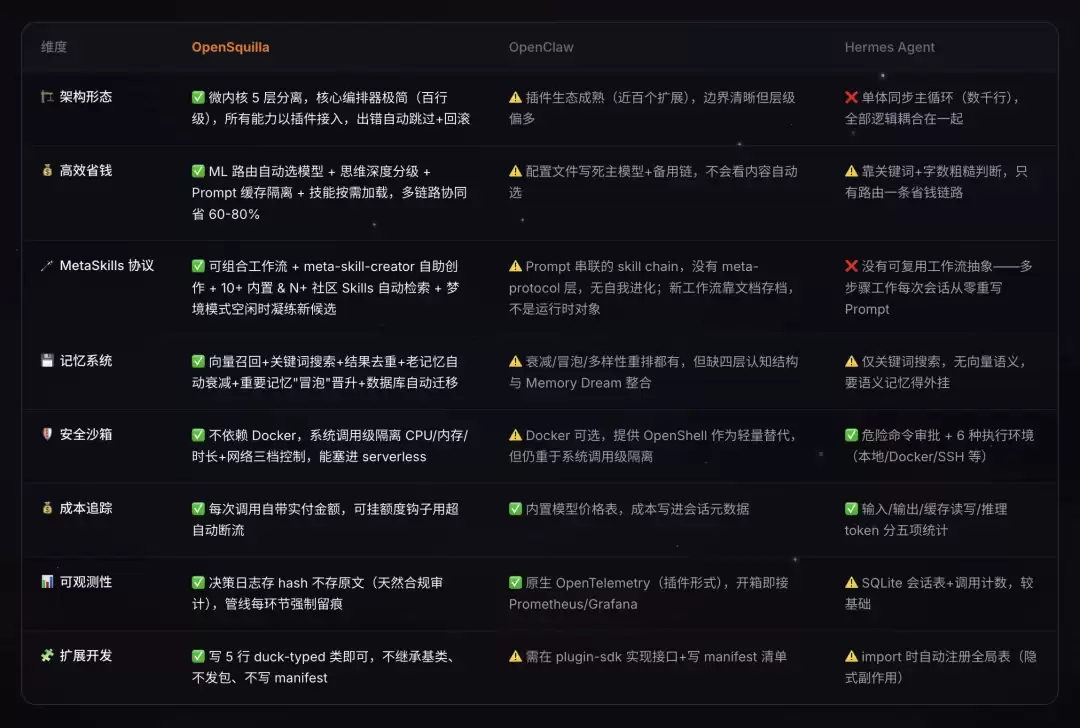Select the MetaSkills 协议 row label

click(x=107, y=266)
